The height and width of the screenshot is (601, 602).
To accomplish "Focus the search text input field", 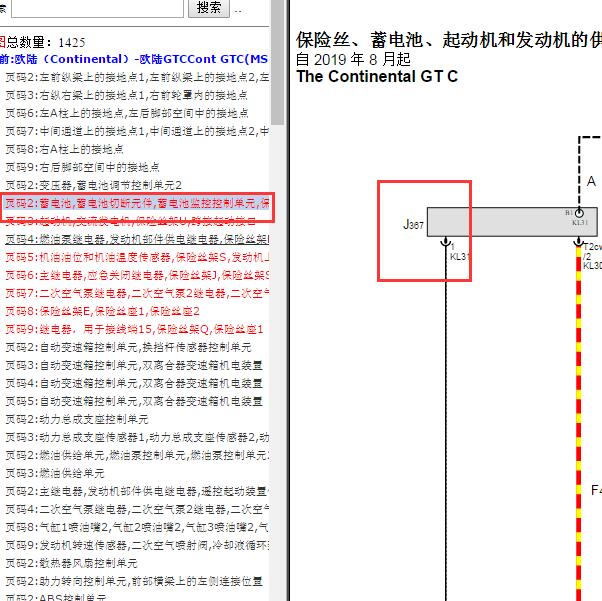I will coord(97,8).
